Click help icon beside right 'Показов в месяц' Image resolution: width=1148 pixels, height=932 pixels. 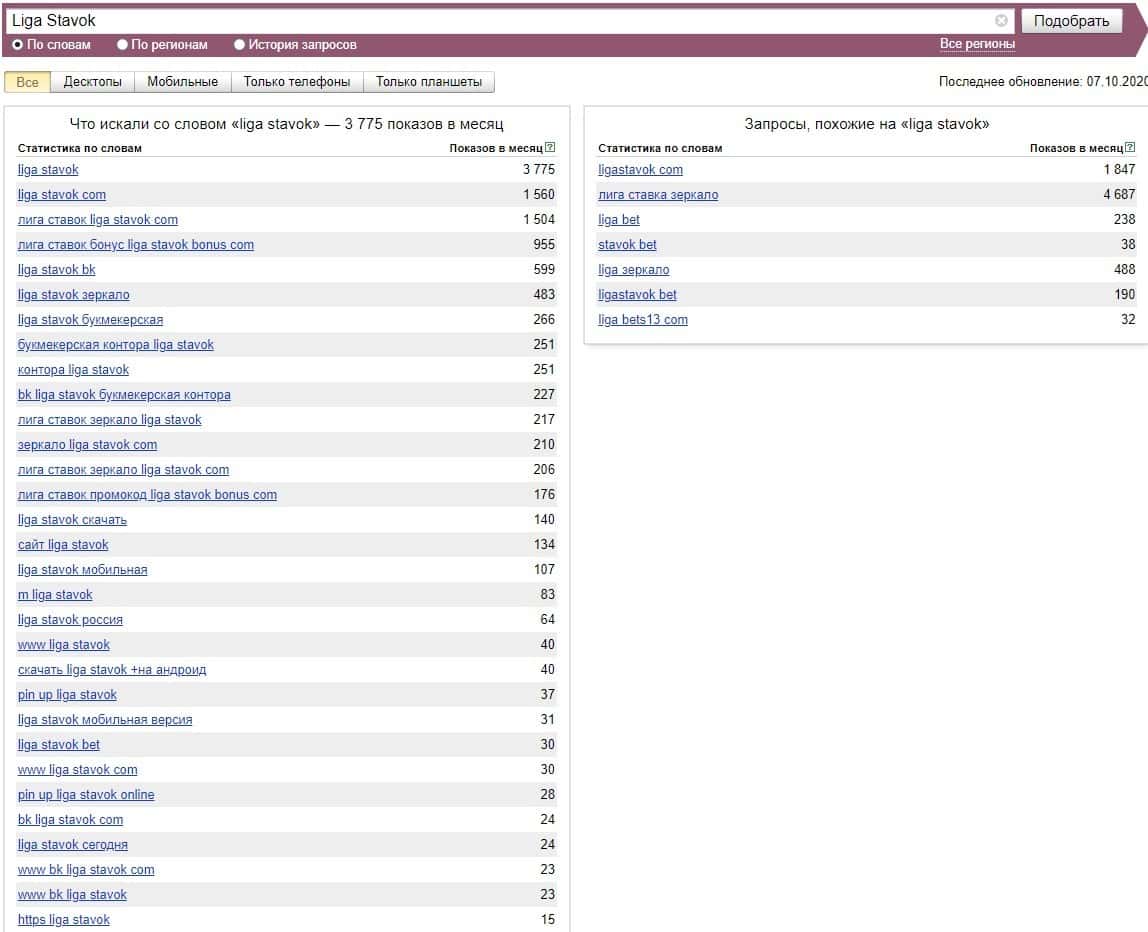tap(1131, 148)
